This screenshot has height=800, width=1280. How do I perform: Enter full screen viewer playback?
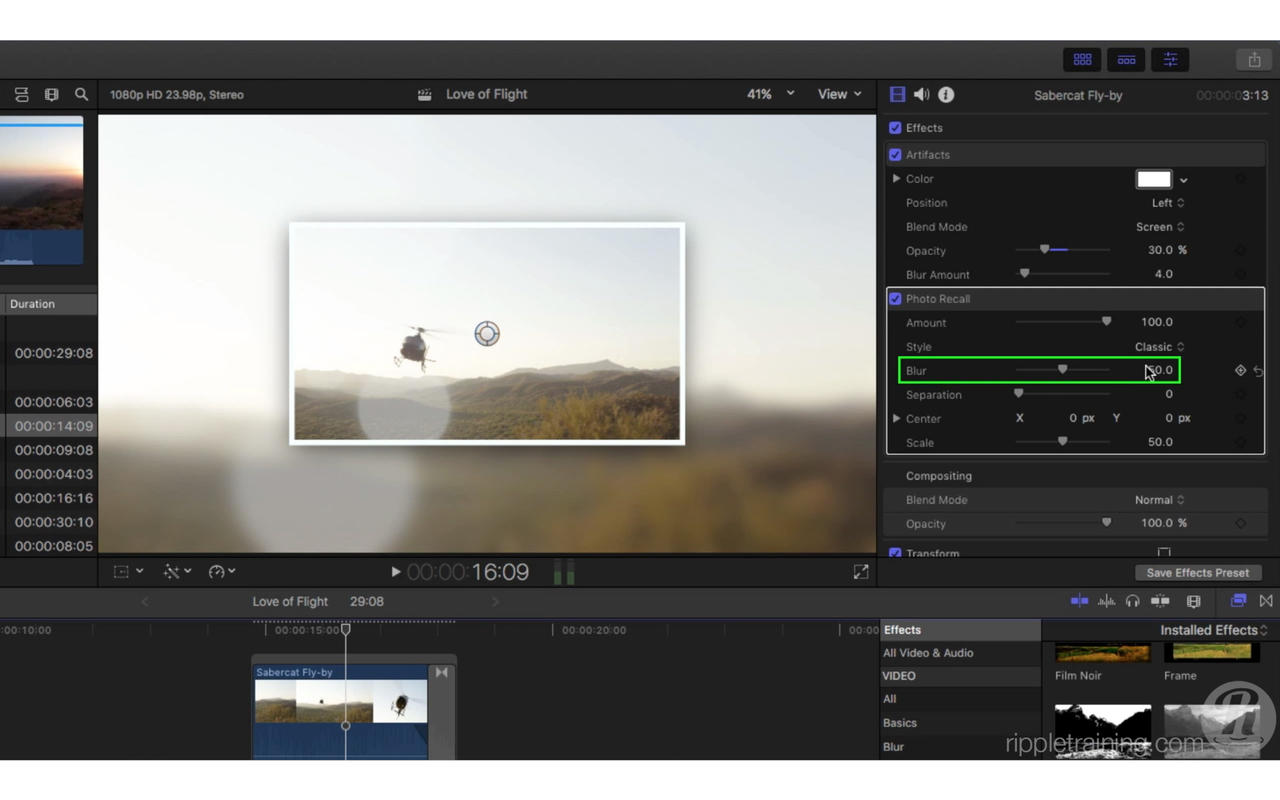[x=861, y=572]
